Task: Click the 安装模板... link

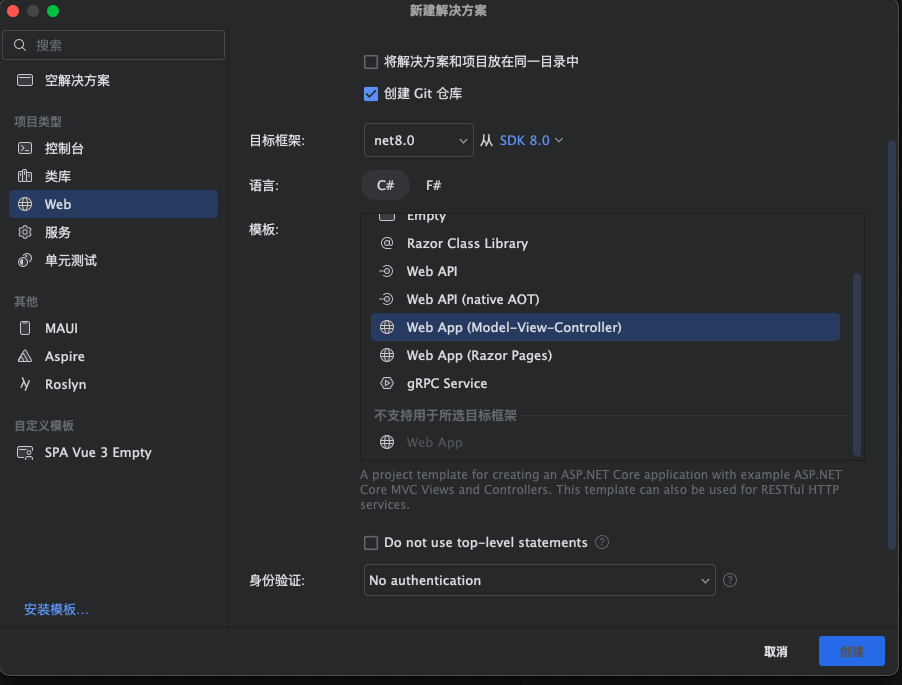Action: [x=56, y=609]
